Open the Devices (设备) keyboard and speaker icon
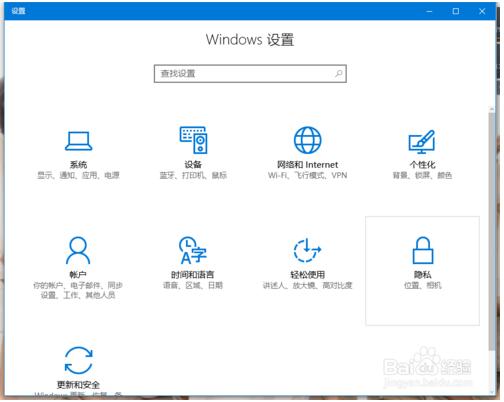The width and height of the screenshot is (504, 402). (x=193, y=140)
